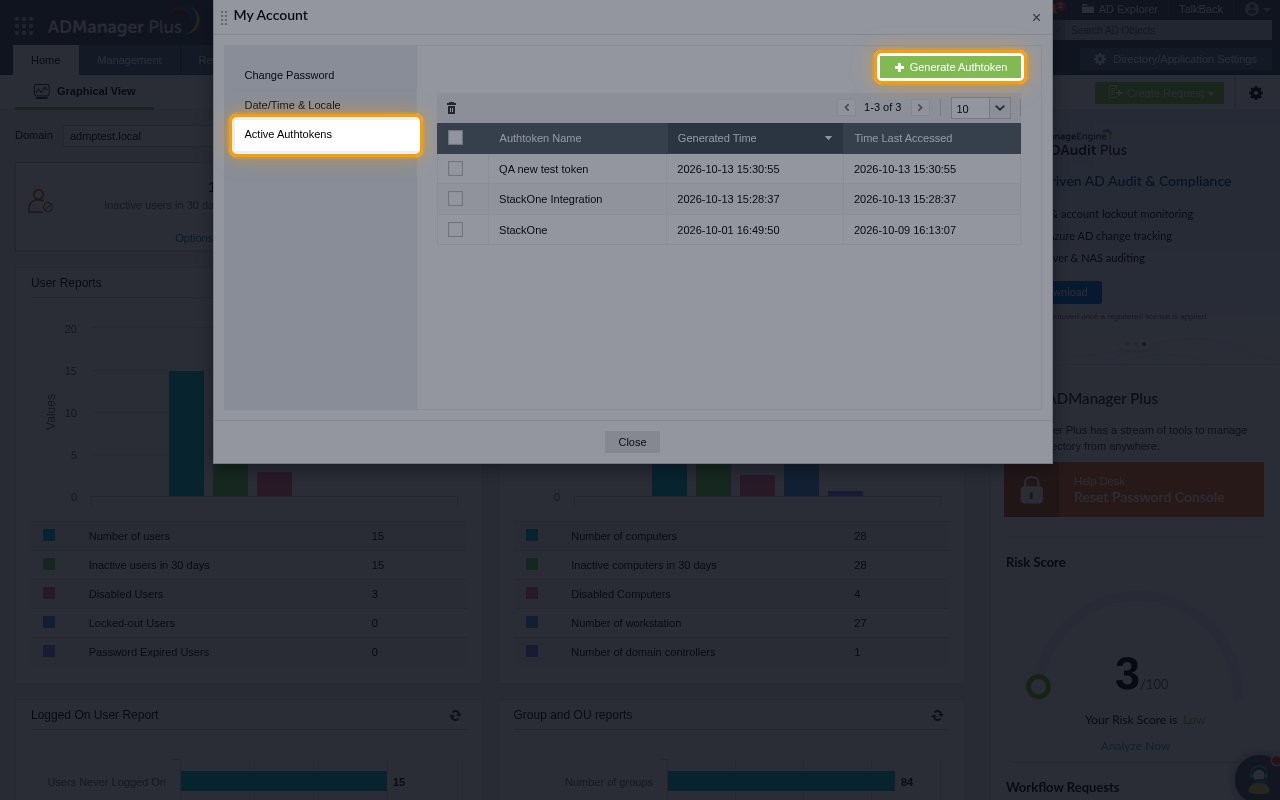
Task: Open the Management tab
Action: click(x=129, y=60)
